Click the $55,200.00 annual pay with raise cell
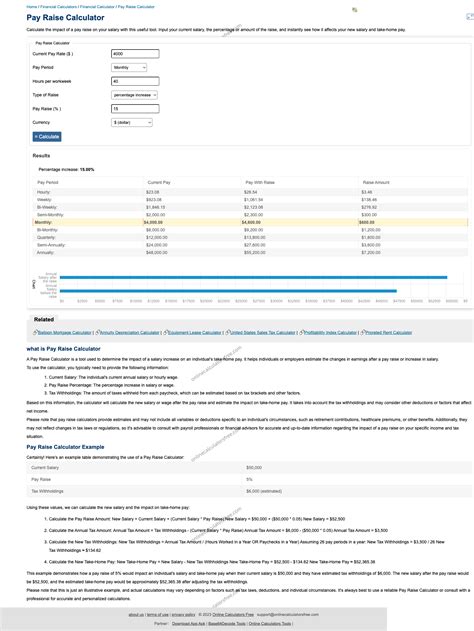The height and width of the screenshot is (631, 474). pos(255,253)
